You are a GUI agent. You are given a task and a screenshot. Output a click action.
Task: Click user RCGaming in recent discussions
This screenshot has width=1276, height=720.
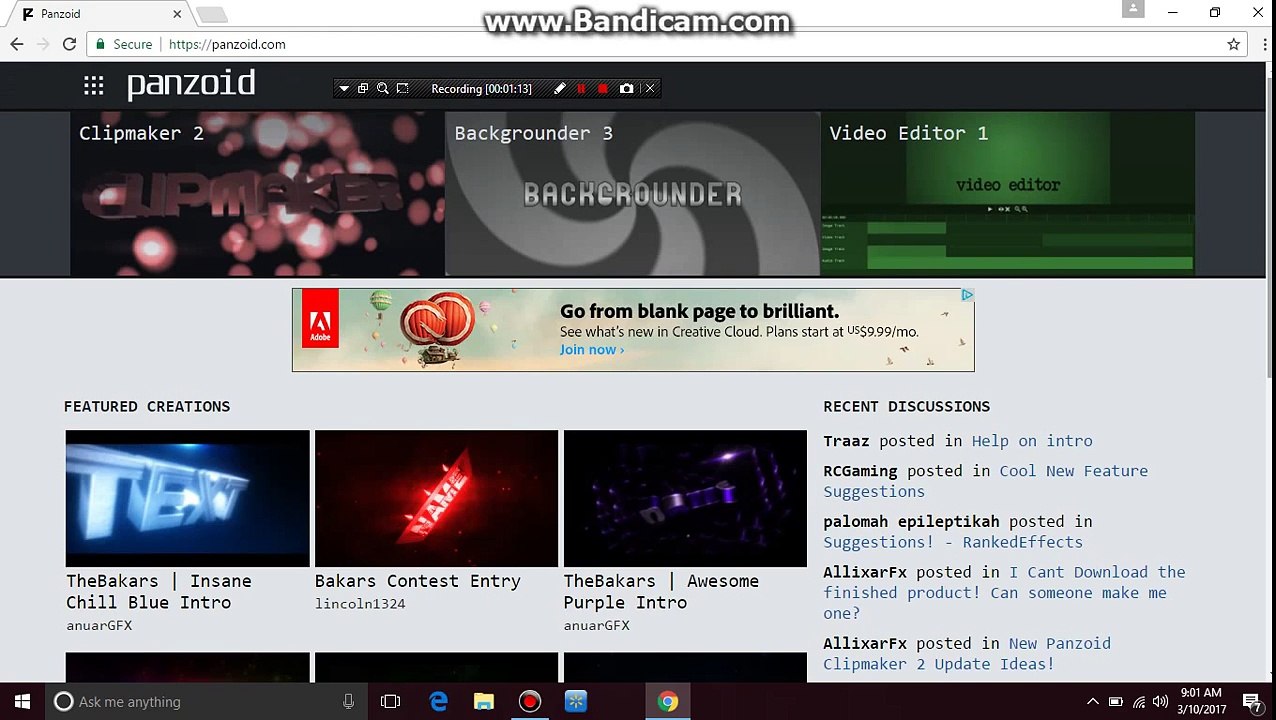pos(860,471)
